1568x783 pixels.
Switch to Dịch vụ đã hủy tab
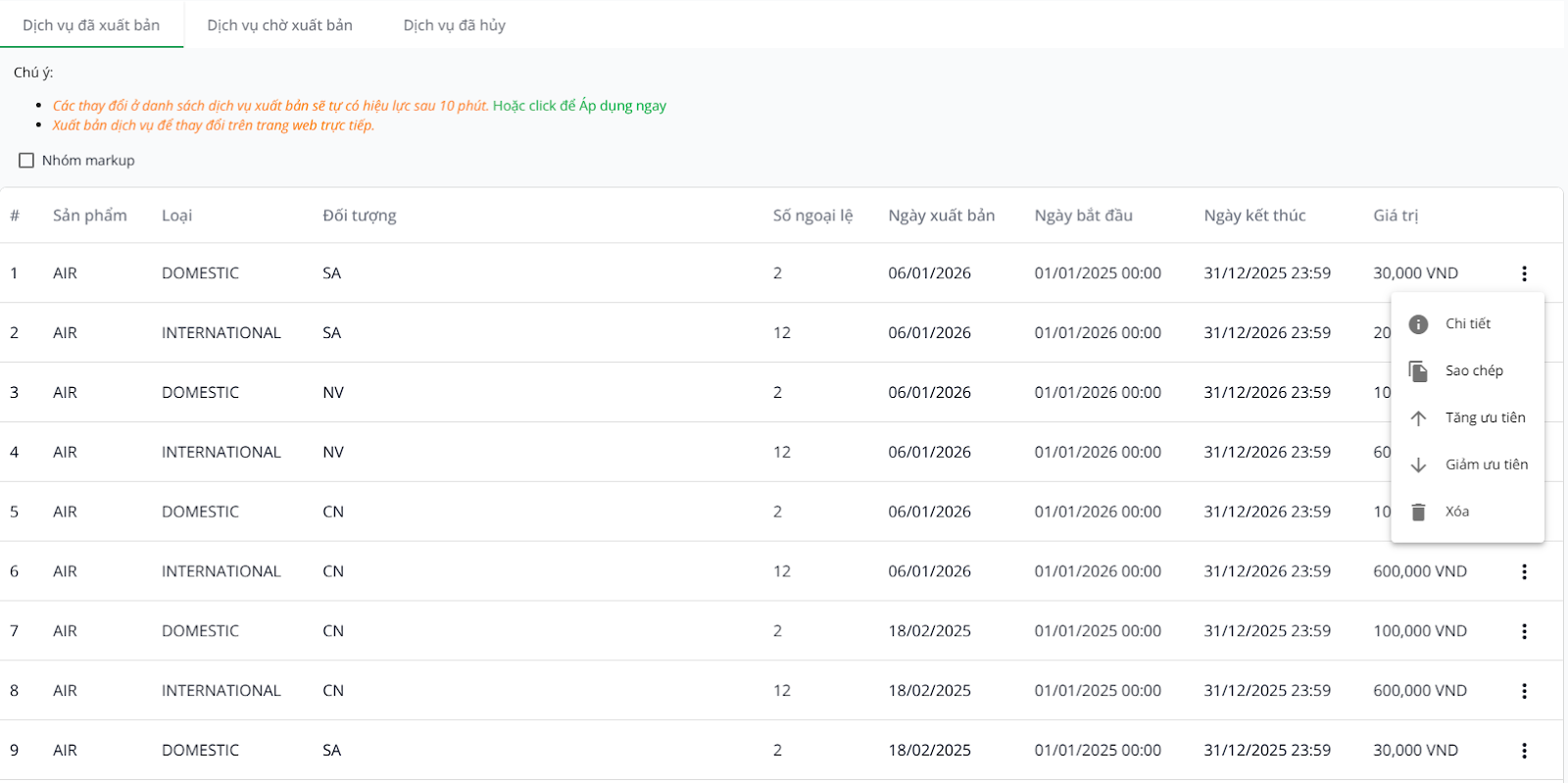tap(454, 25)
